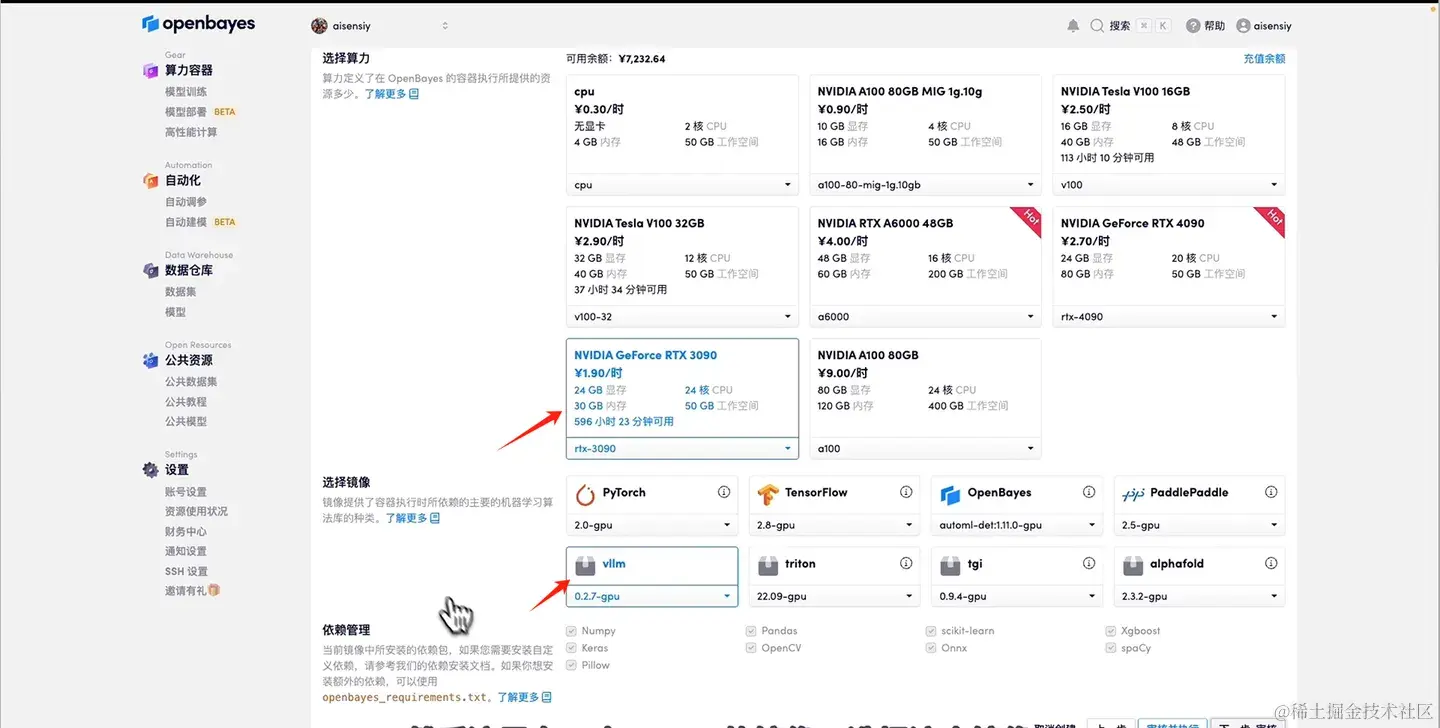
Task: Click 了解更多 under 选择镜像
Action: point(413,518)
